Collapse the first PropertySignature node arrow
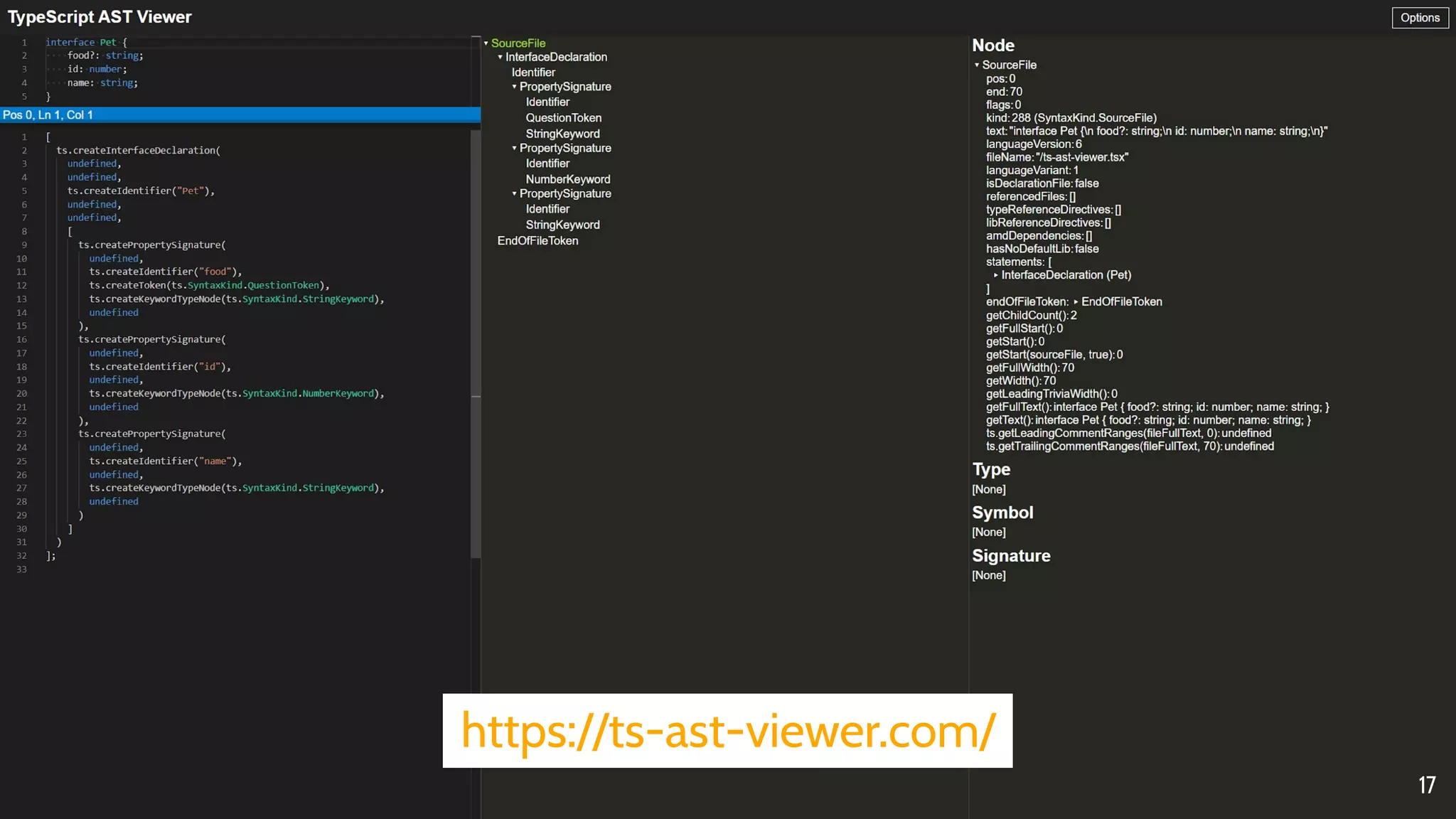This screenshot has width=1456, height=819. (x=515, y=87)
